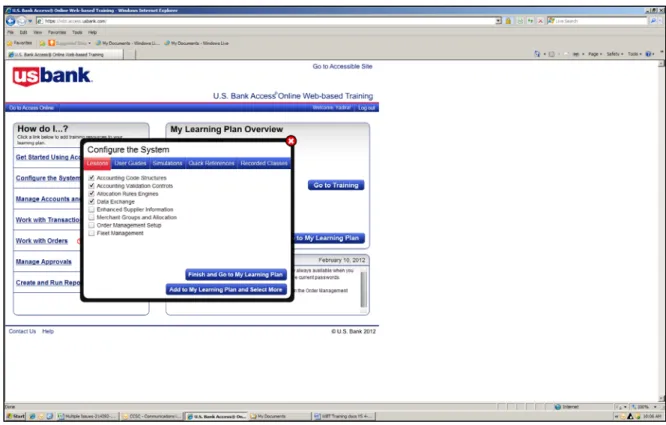666x425 pixels.
Task: Switch to the Simulations tab
Action: pos(167,163)
